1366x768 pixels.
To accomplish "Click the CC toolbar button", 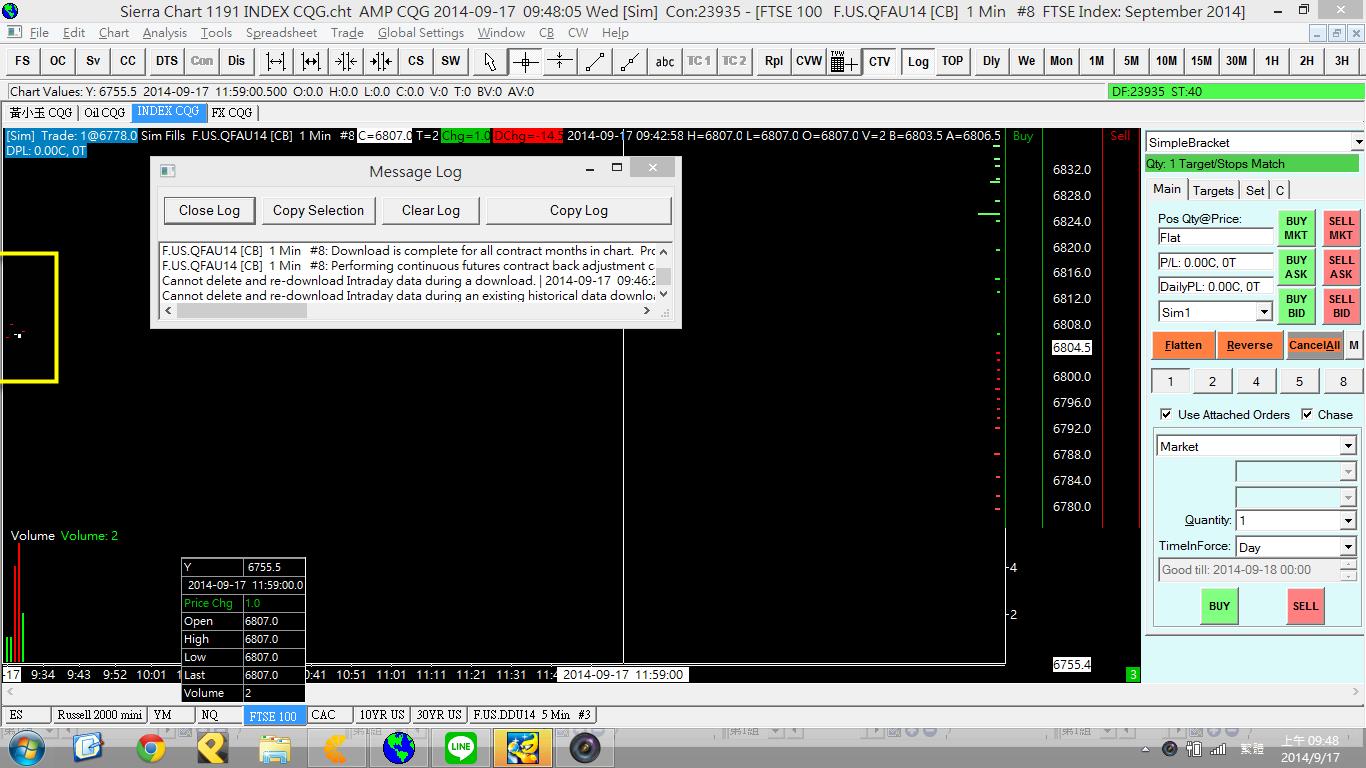I will (128, 61).
